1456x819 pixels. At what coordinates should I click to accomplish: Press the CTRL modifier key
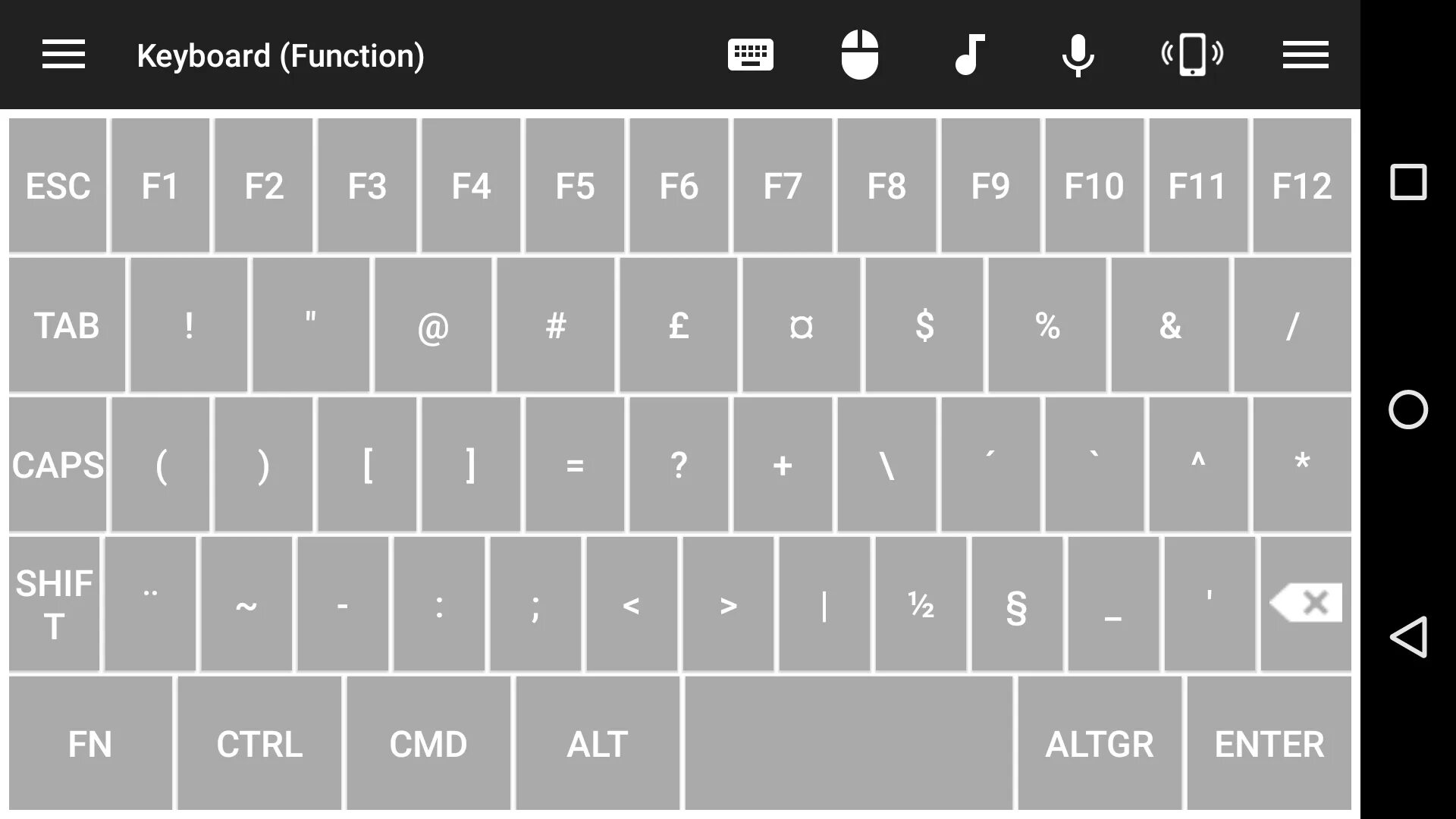click(x=260, y=743)
